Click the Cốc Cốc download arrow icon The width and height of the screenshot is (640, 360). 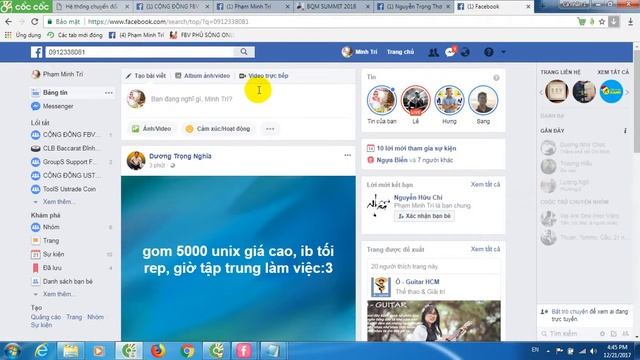pyautogui.click(x=613, y=22)
